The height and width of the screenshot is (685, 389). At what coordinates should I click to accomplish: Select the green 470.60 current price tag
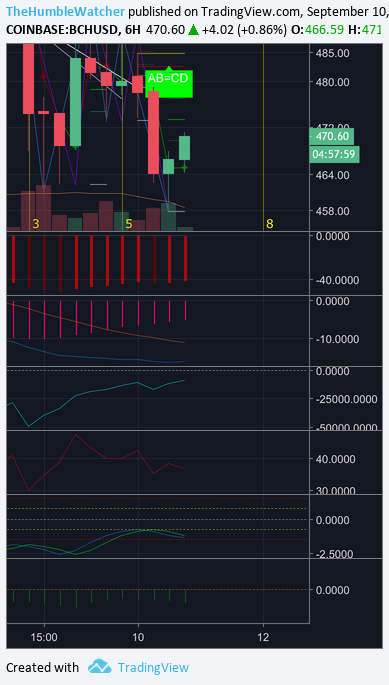pyautogui.click(x=331, y=136)
